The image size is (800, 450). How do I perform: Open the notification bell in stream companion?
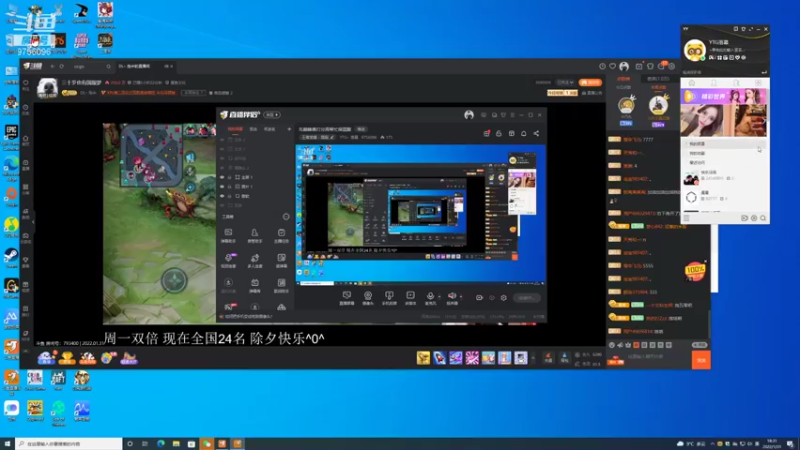523,134
